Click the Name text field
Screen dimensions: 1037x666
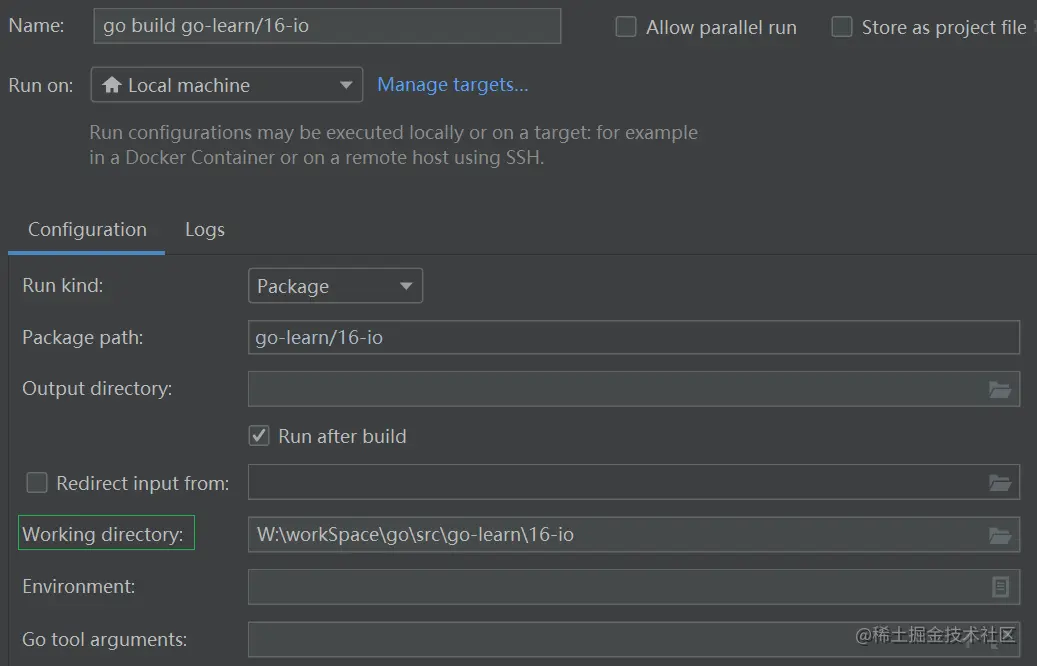click(x=328, y=26)
